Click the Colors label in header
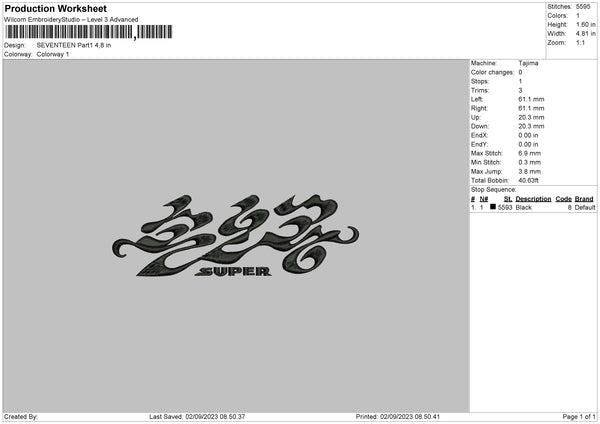The image size is (600, 424). point(557,16)
